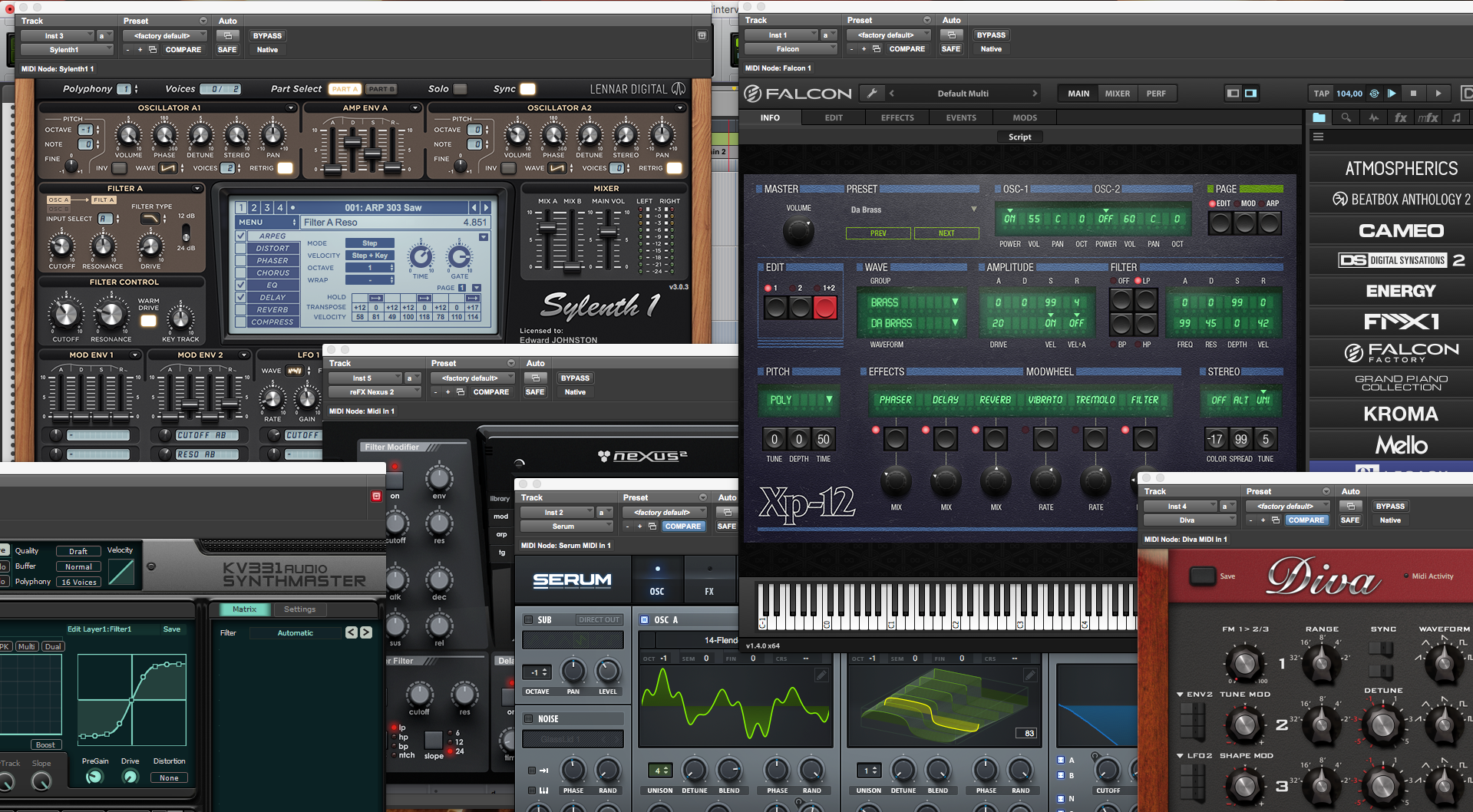Click Falcon's music note browser icon
This screenshot has width=1473, height=812.
pyautogui.click(x=1456, y=117)
